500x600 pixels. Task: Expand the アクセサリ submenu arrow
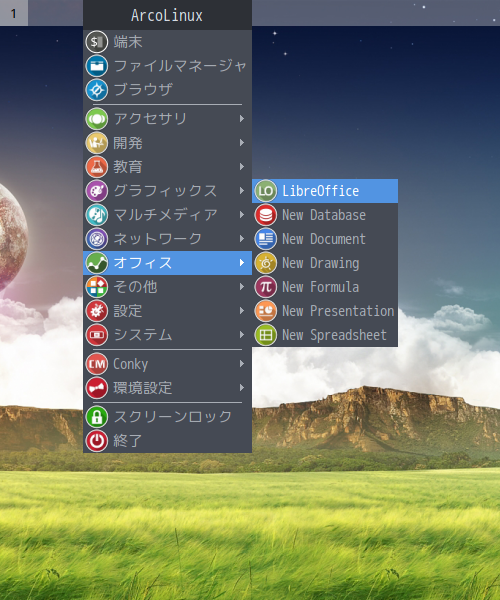pos(242,119)
